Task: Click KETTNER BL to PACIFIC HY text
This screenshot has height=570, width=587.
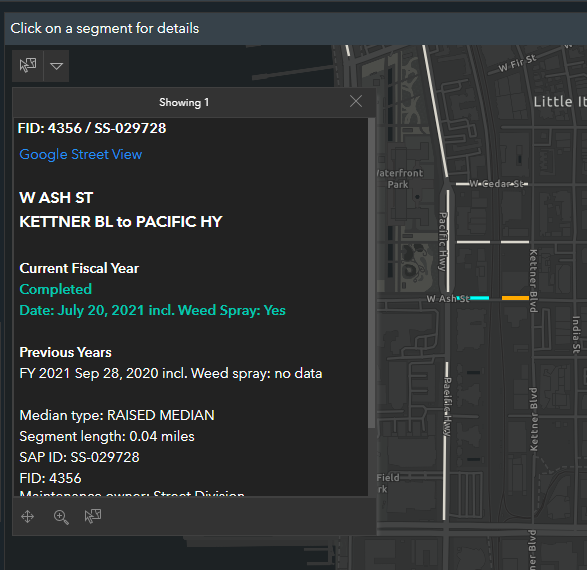Action: click(121, 222)
